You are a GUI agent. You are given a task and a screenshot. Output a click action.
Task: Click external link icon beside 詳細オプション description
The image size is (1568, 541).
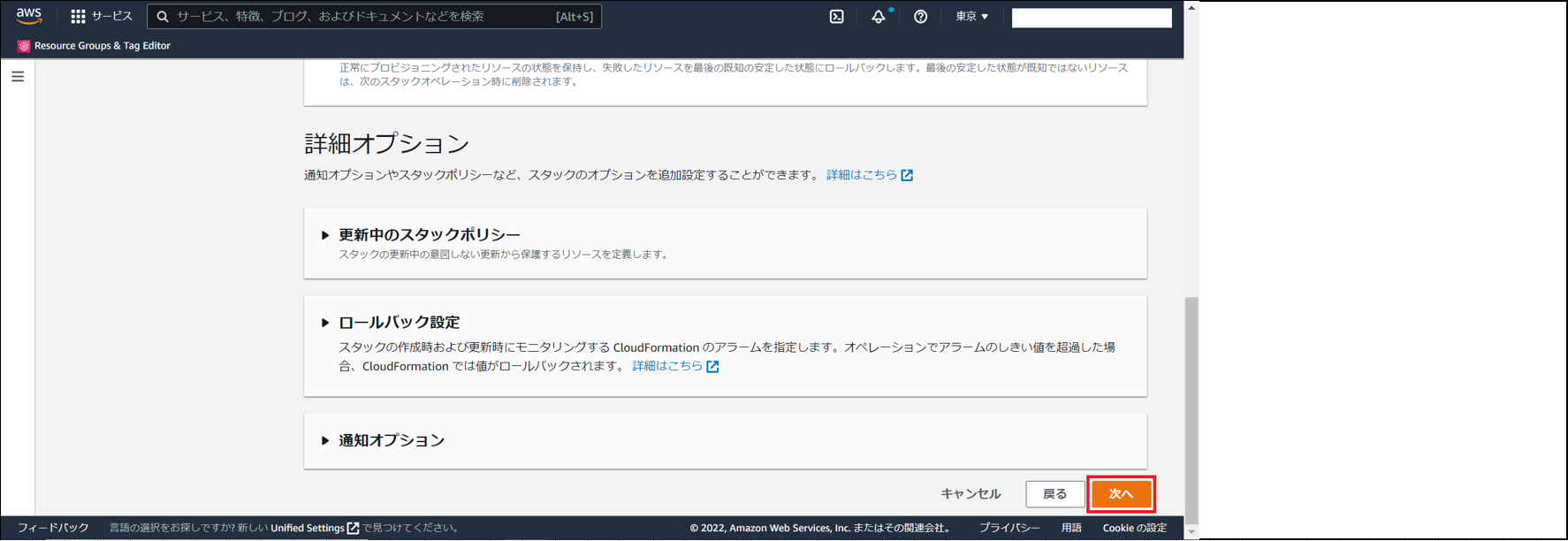(x=907, y=175)
